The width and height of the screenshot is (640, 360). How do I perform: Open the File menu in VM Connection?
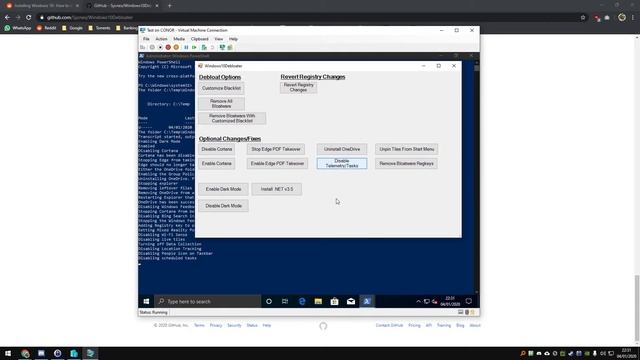[146, 39]
